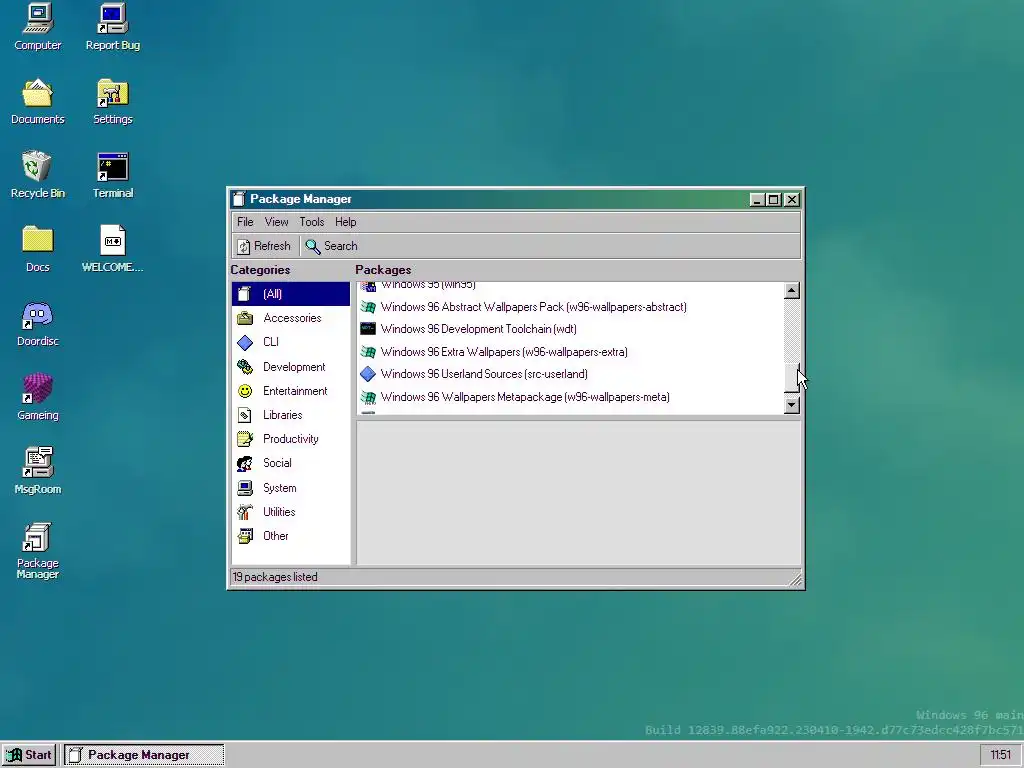Image resolution: width=1024 pixels, height=768 pixels.
Task: Select the Social category
Action: tap(291, 463)
